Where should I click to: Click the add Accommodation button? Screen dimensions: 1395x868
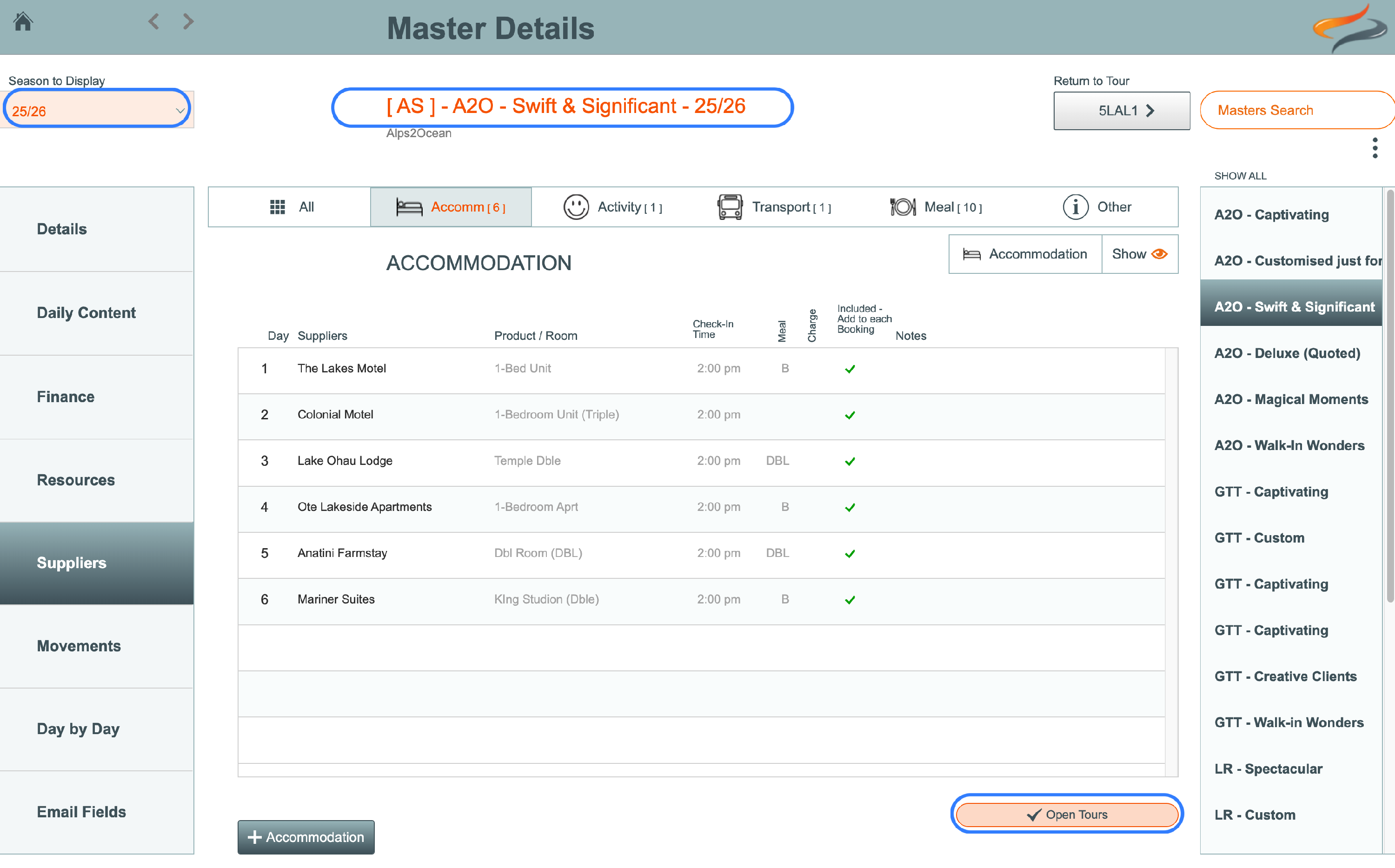click(x=306, y=837)
